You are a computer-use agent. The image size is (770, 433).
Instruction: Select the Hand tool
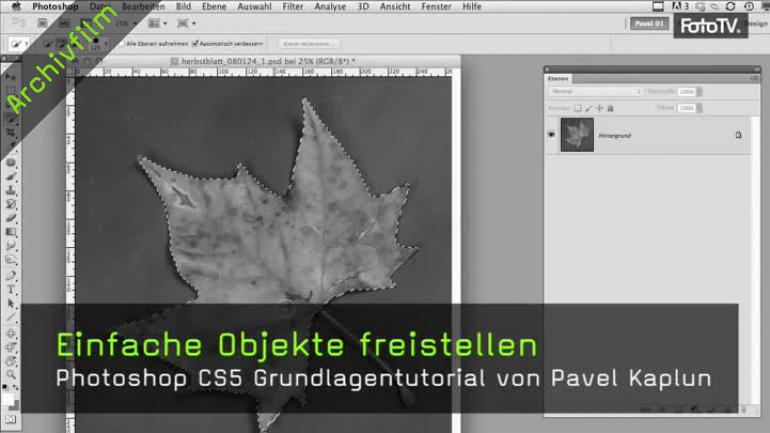coord(11,361)
